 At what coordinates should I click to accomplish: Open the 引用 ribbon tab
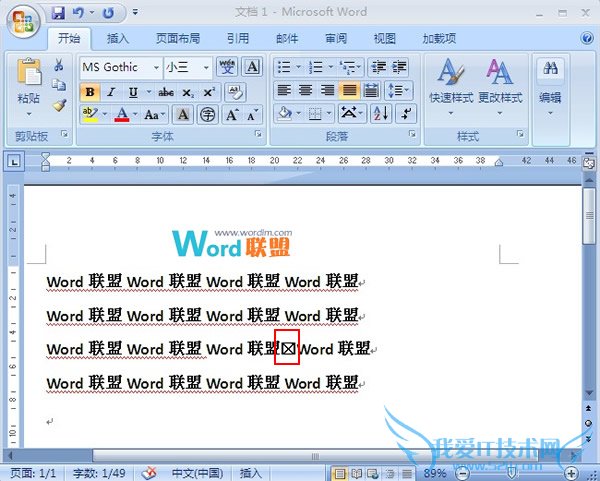click(x=238, y=38)
